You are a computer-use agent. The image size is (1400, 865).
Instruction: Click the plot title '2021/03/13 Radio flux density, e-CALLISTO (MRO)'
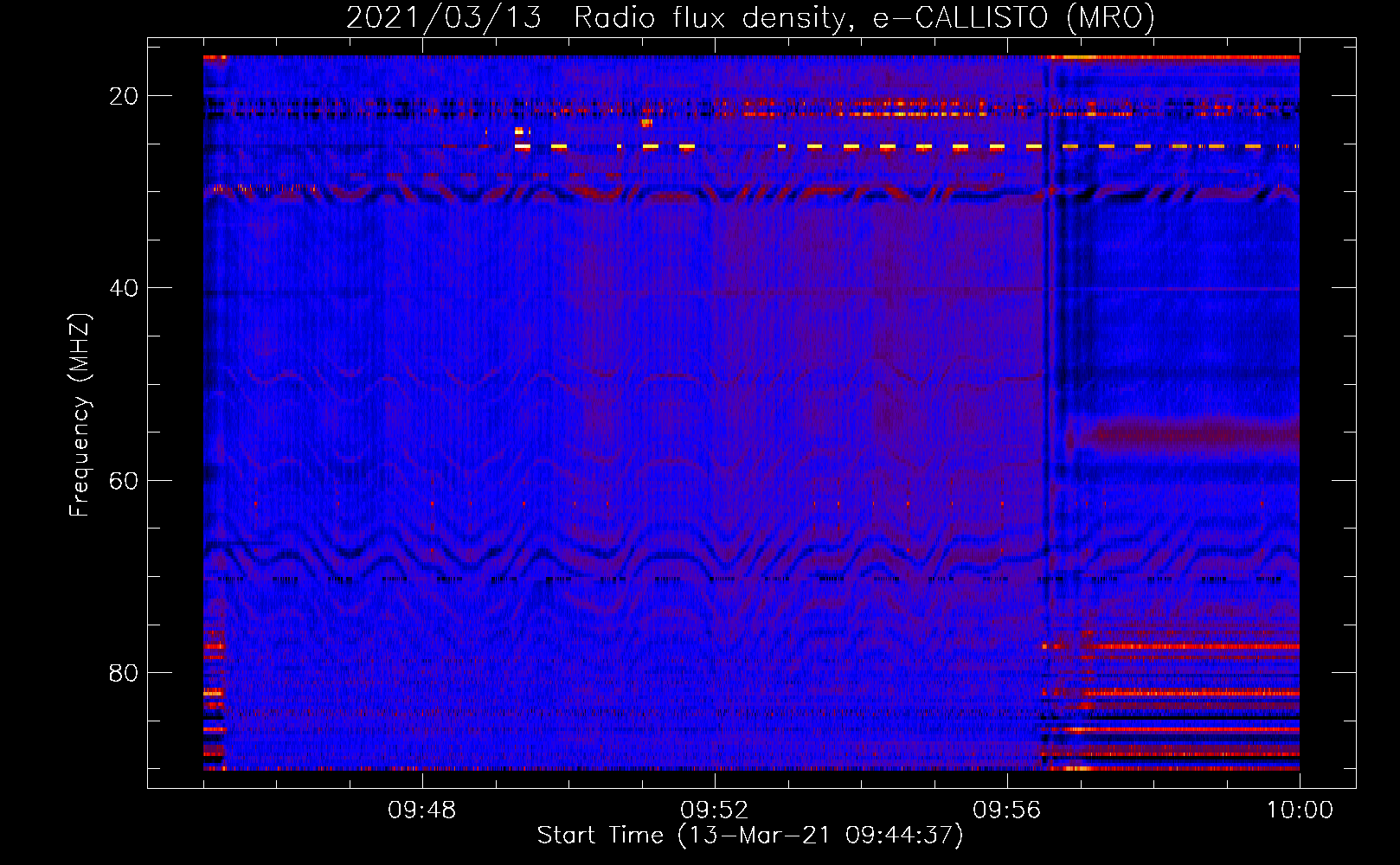(x=750, y=17)
